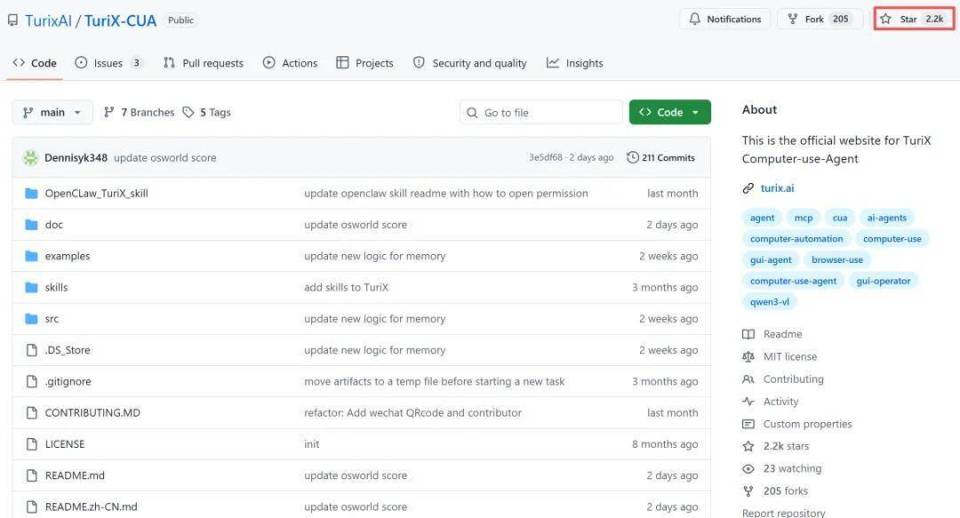Open the openclaw skill readme commit message
960x518 pixels.
(446, 193)
